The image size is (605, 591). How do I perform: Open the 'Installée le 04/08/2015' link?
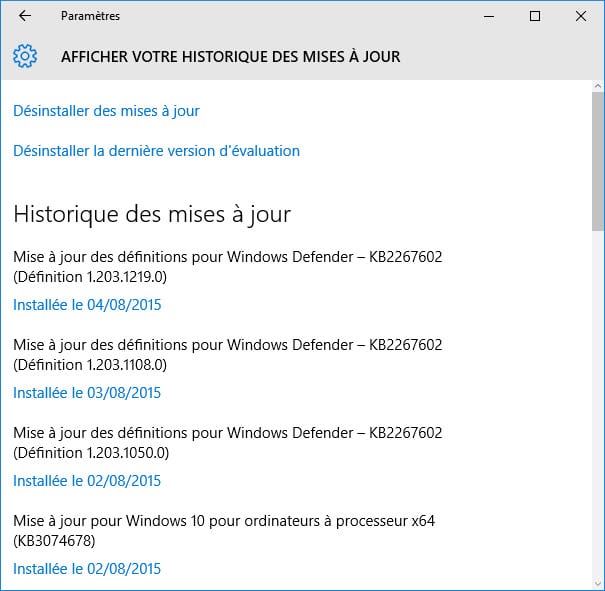coord(87,305)
